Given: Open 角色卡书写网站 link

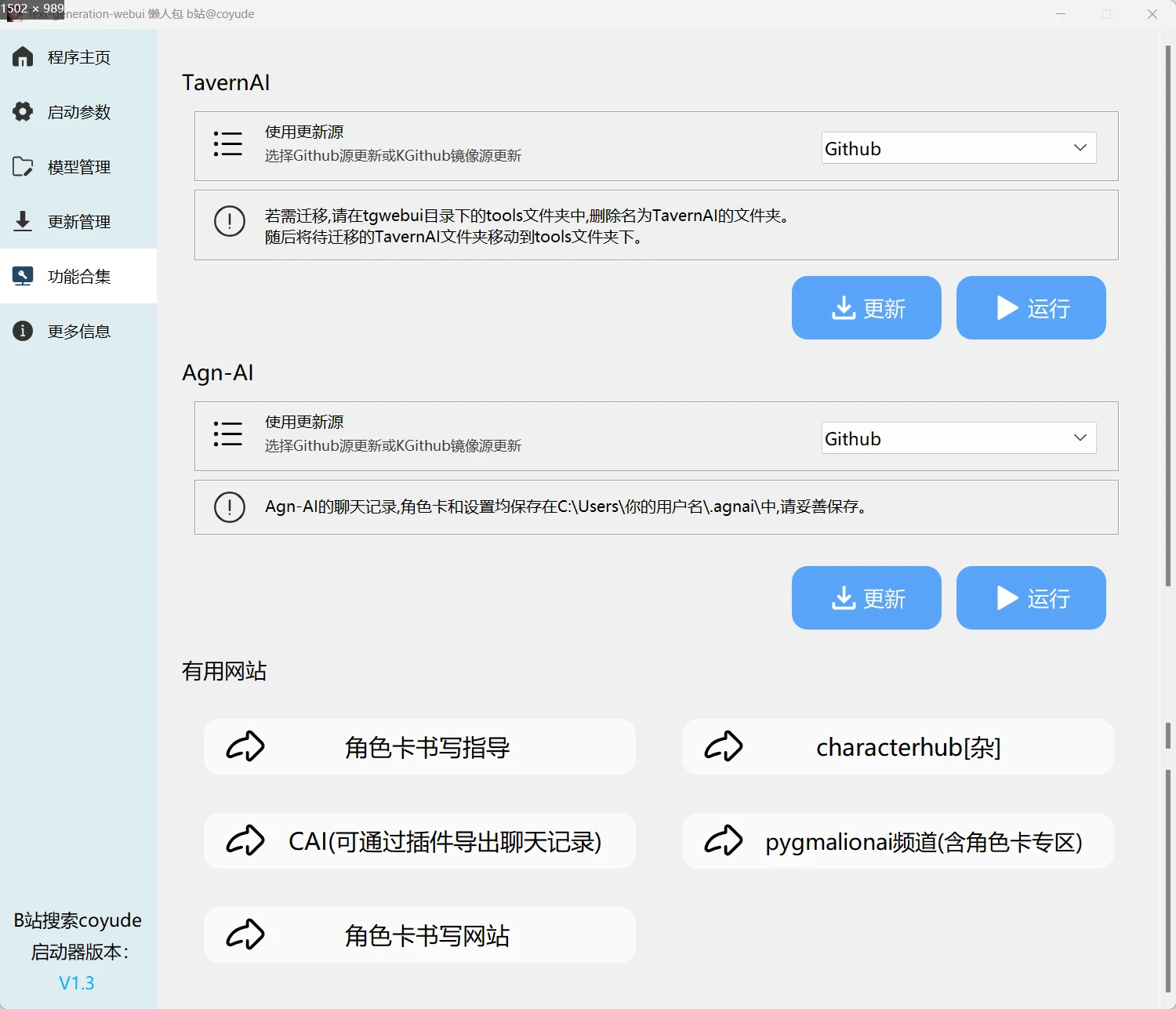Looking at the screenshot, I should click(x=419, y=935).
